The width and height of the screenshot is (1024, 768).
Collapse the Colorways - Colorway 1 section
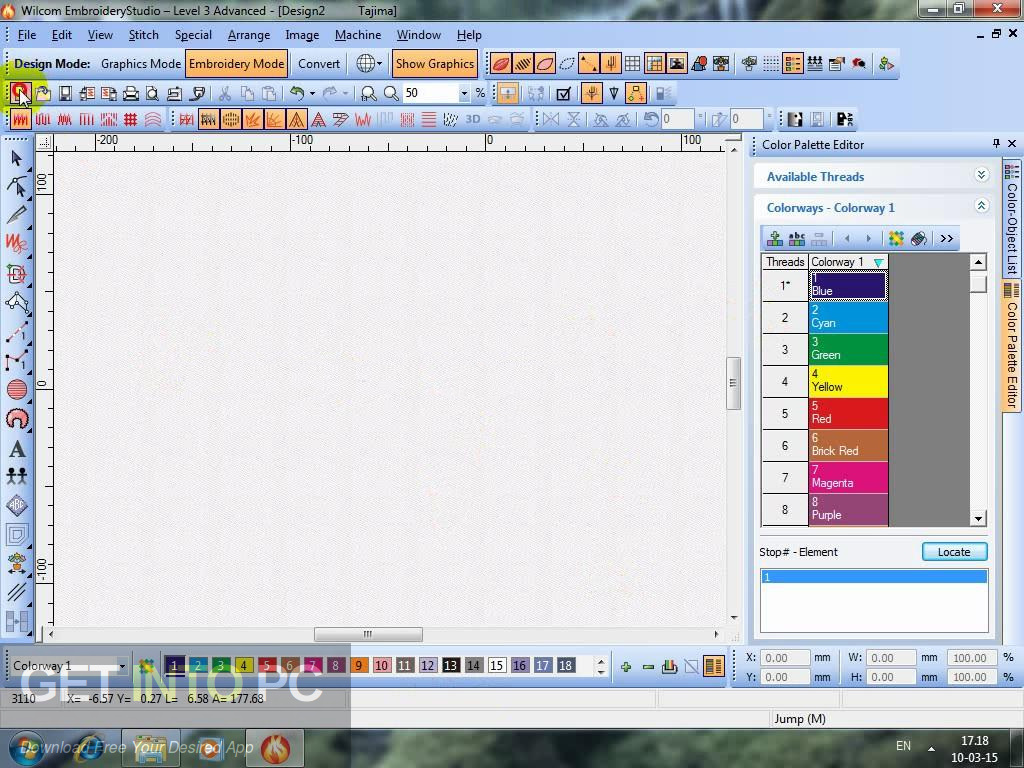click(981, 206)
